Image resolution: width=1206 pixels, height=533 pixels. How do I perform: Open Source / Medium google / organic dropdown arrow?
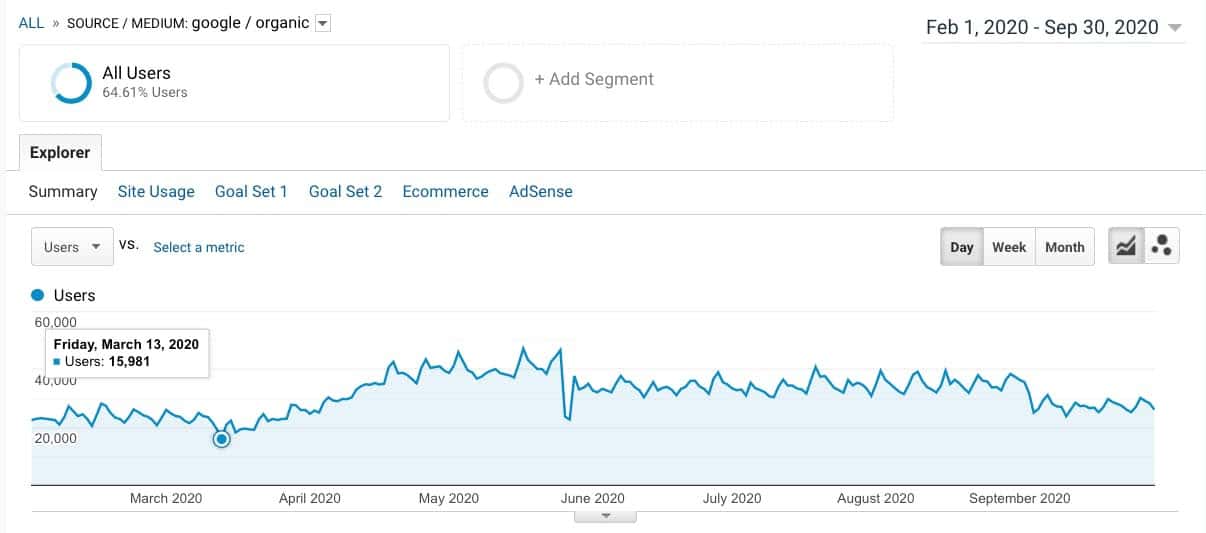click(322, 24)
